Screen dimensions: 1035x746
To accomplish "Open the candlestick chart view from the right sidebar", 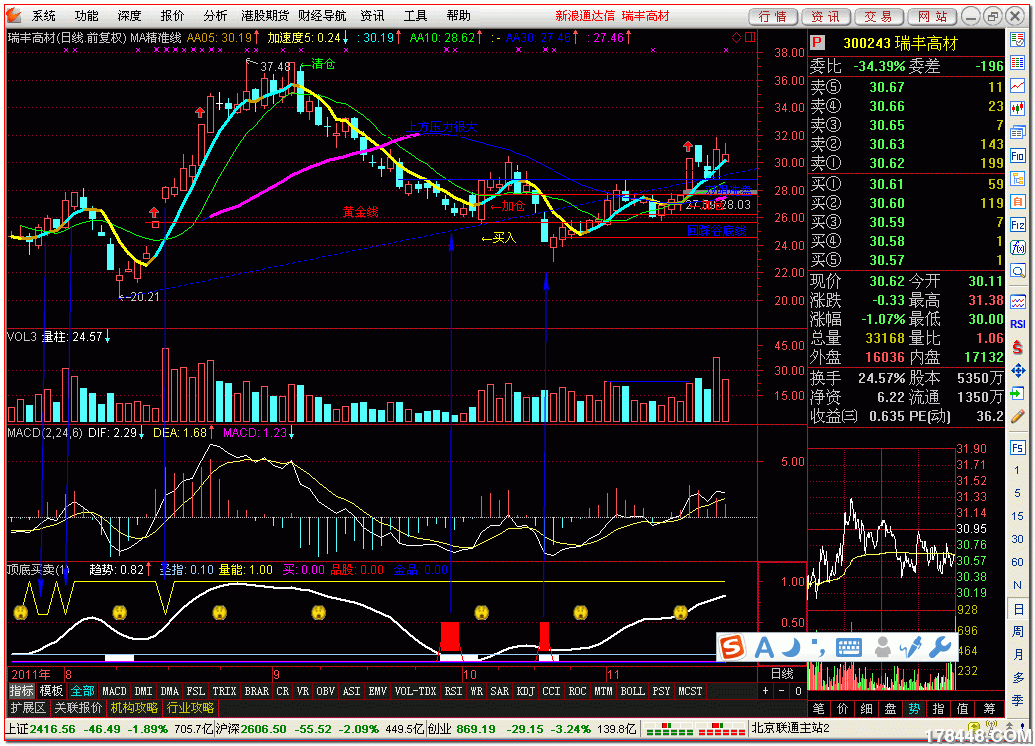I will 1017,110.
